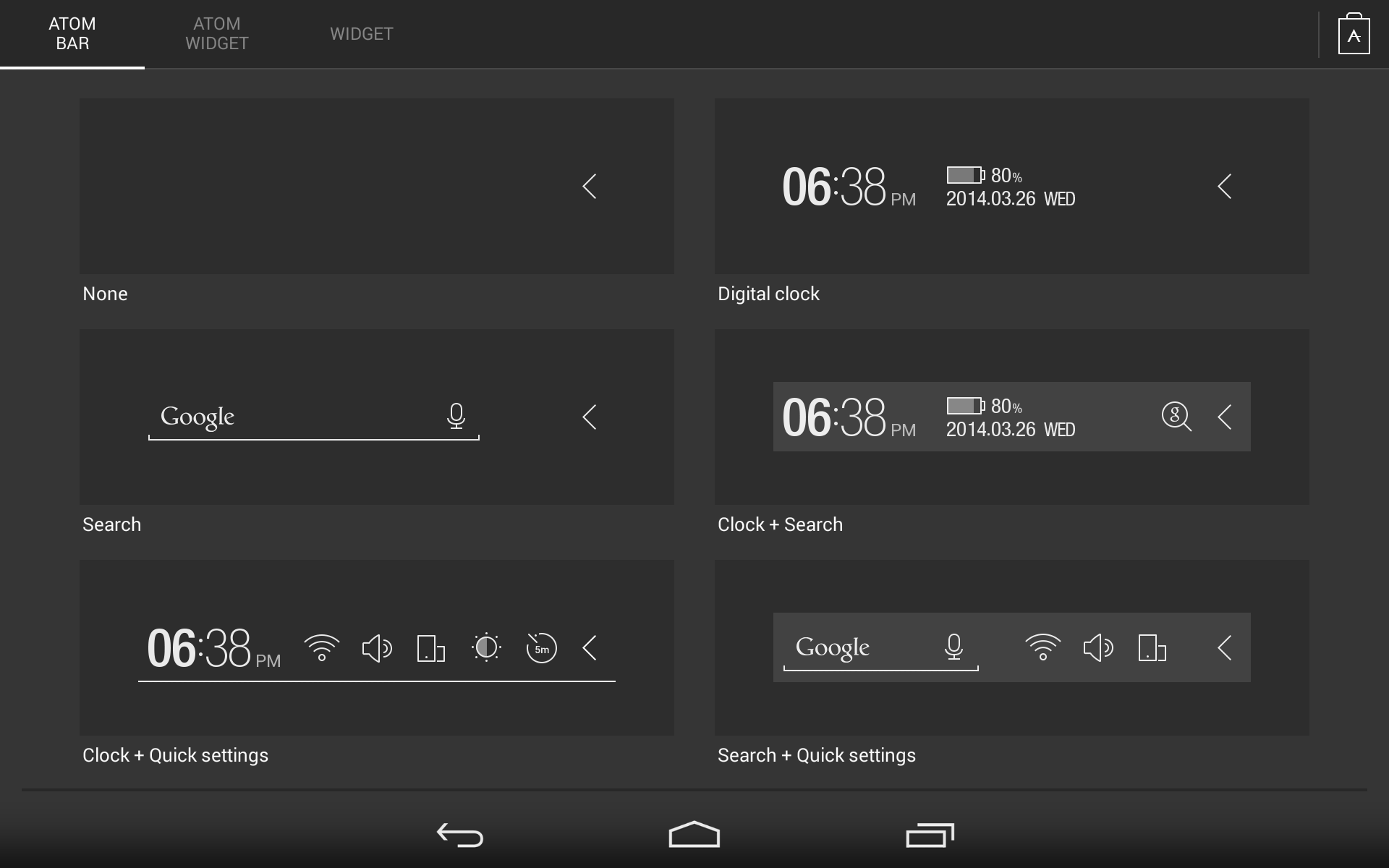Viewport: 1389px width, 868px height.
Task: Click the 'Search' label
Action: (x=111, y=524)
